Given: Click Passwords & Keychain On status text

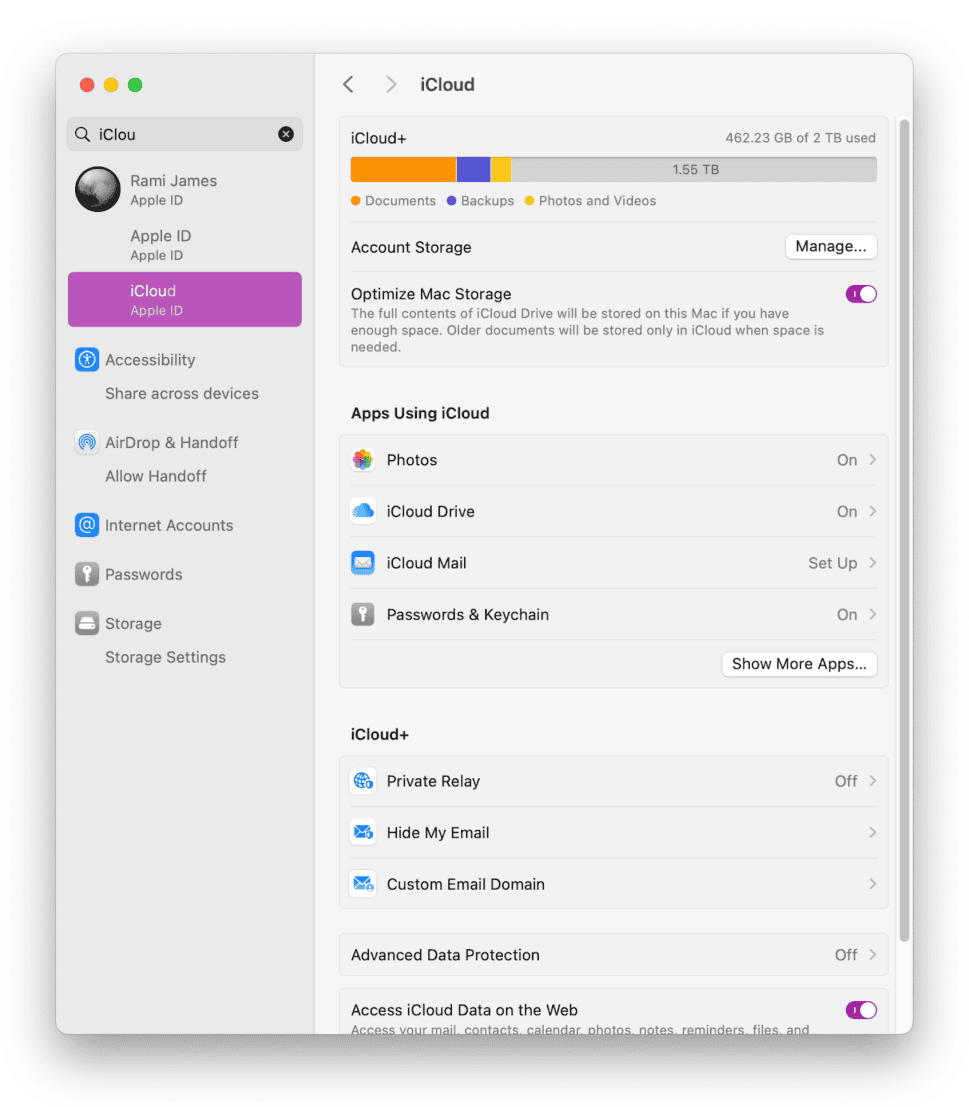Looking at the screenshot, I should click(x=847, y=615).
